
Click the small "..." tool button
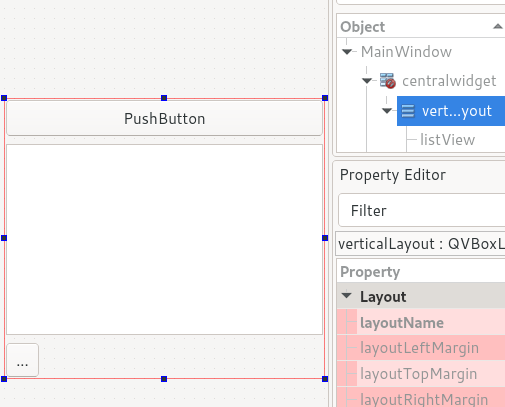(x=23, y=360)
